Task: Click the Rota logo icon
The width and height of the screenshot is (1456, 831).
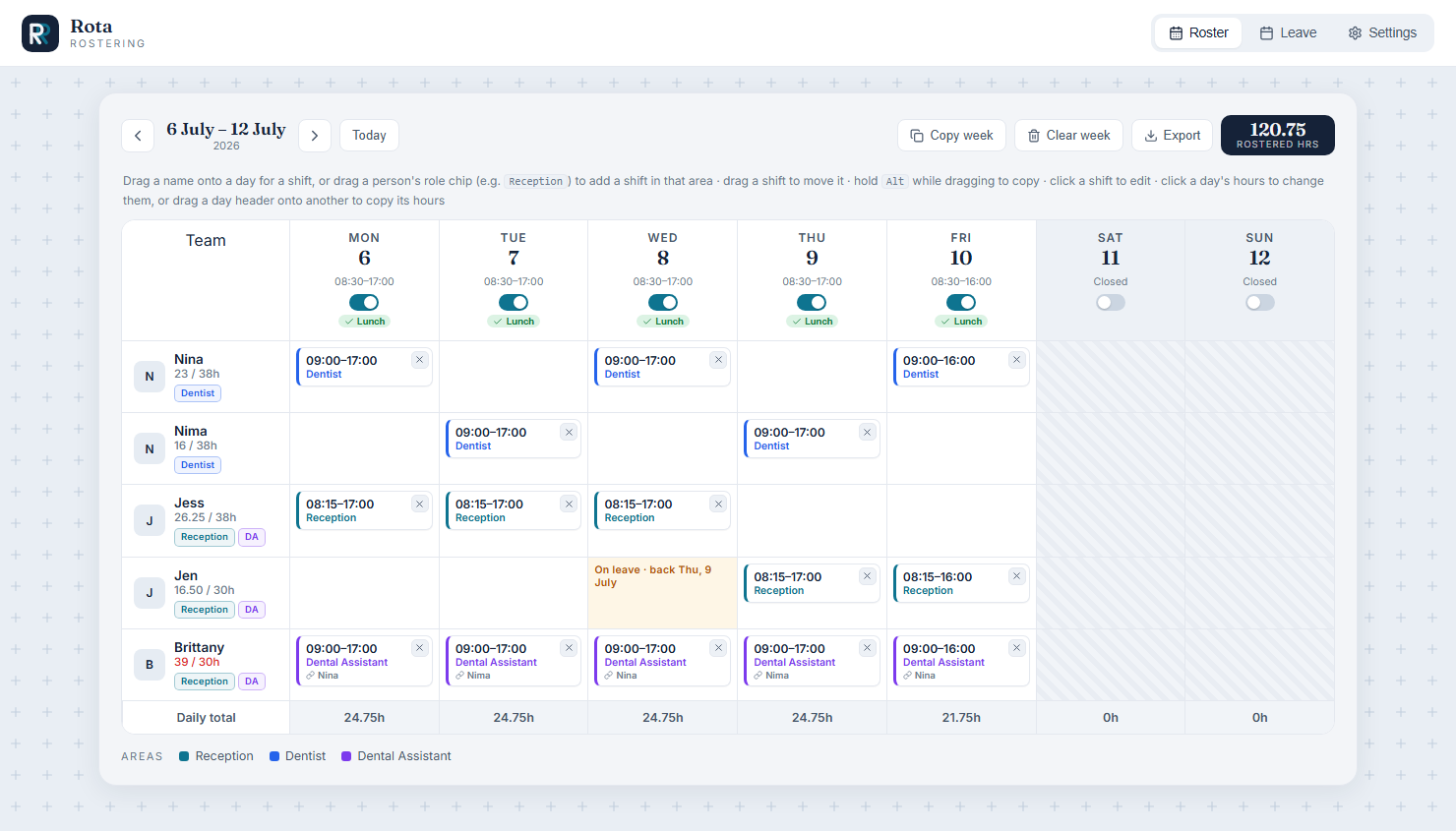Action: pyautogui.click(x=40, y=33)
